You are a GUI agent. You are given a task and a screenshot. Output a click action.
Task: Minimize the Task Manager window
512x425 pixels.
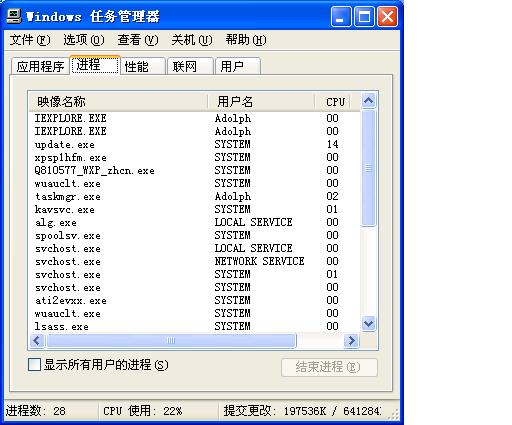341,16
